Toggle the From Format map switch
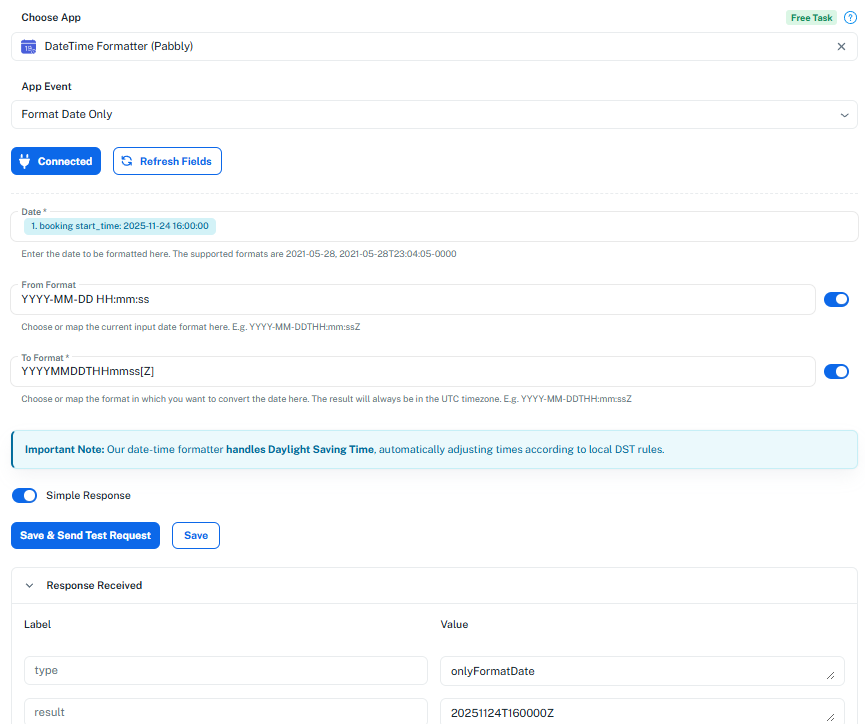865x724 pixels. point(836,300)
